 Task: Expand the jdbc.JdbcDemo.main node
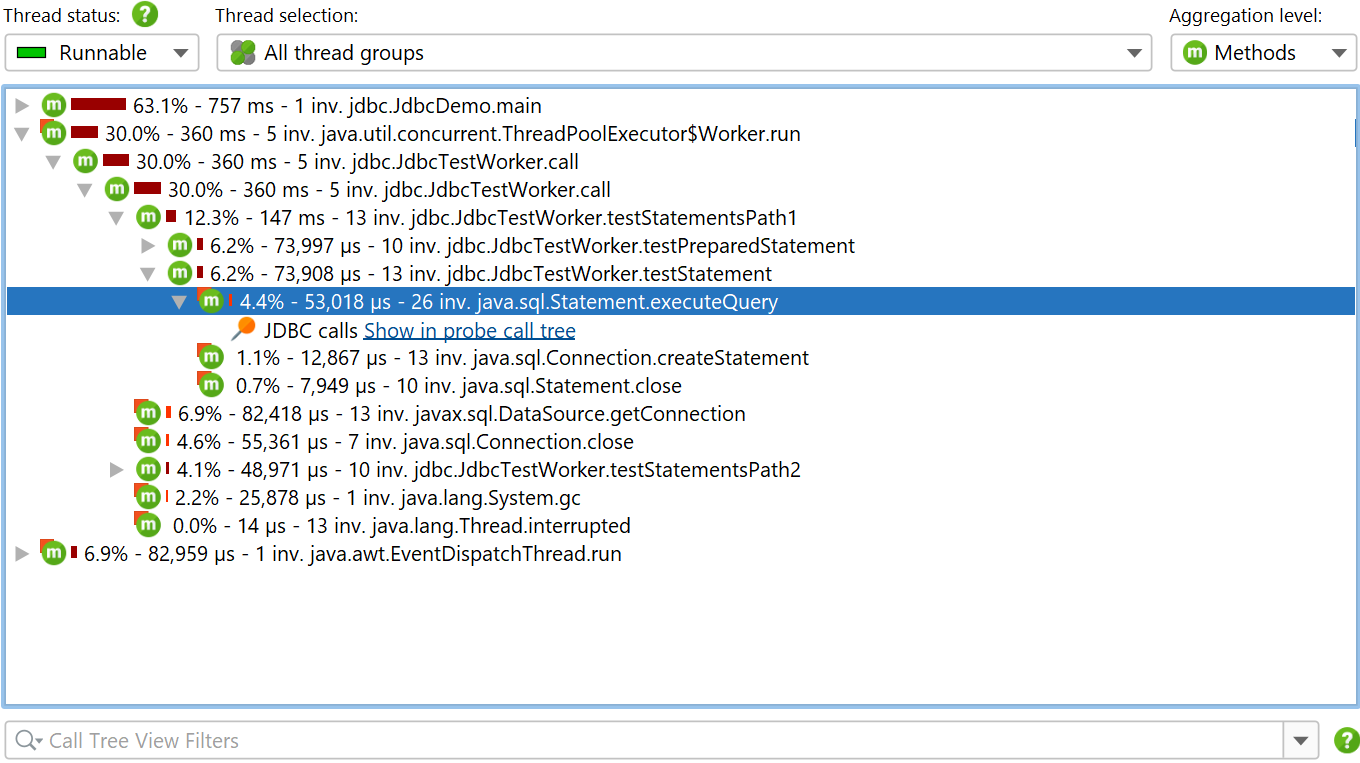[x=22, y=106]
